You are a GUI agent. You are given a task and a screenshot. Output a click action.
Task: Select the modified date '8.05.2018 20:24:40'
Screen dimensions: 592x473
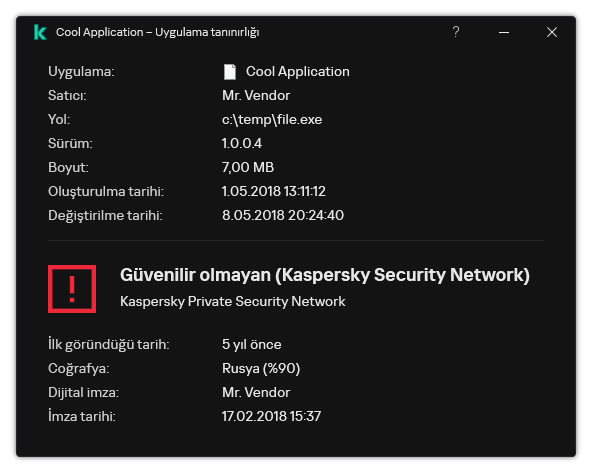pos(283,215)
